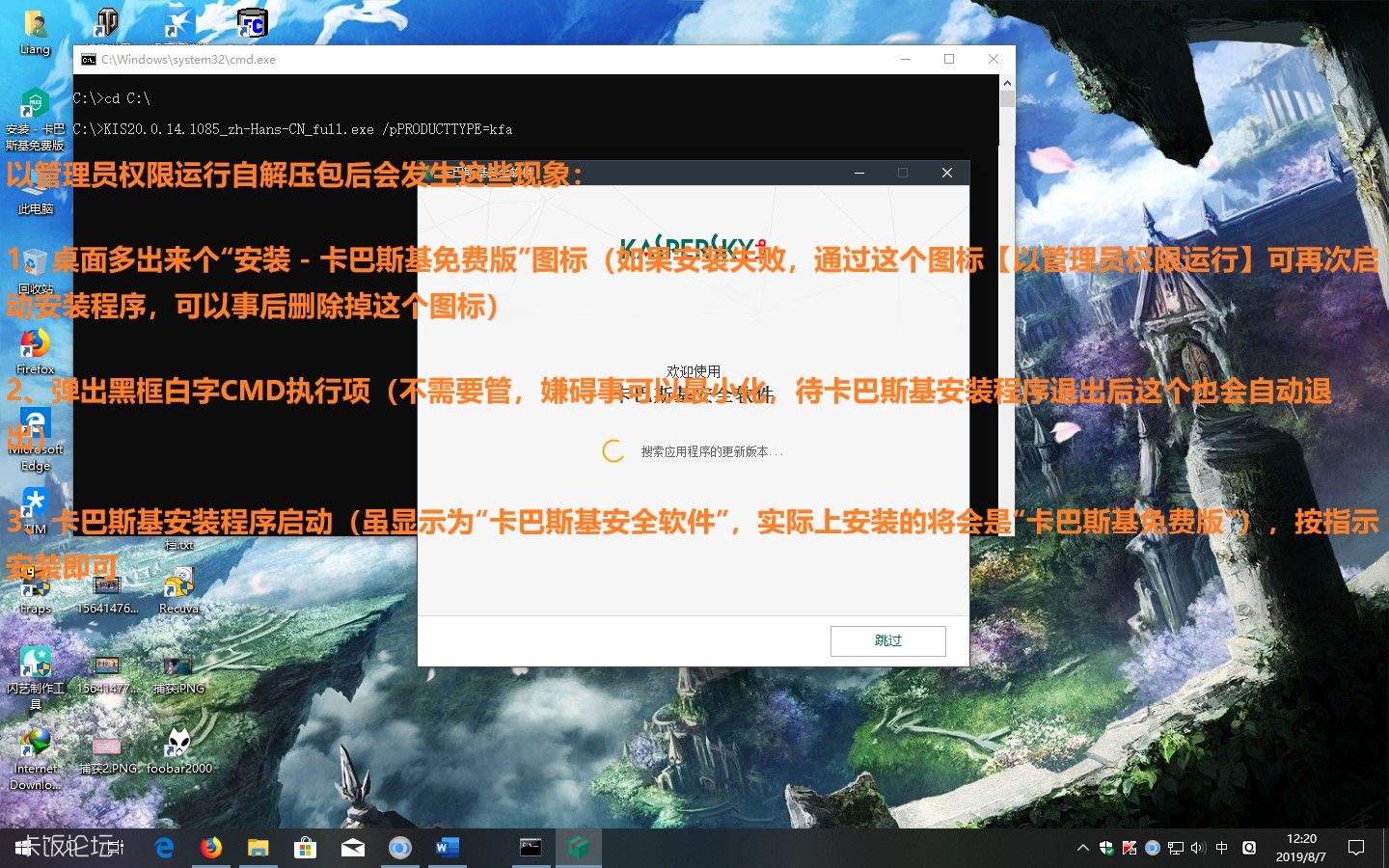Open Word from the taskbar
The height and width of the screenshot is (868, 1389).
click(447, 848)
